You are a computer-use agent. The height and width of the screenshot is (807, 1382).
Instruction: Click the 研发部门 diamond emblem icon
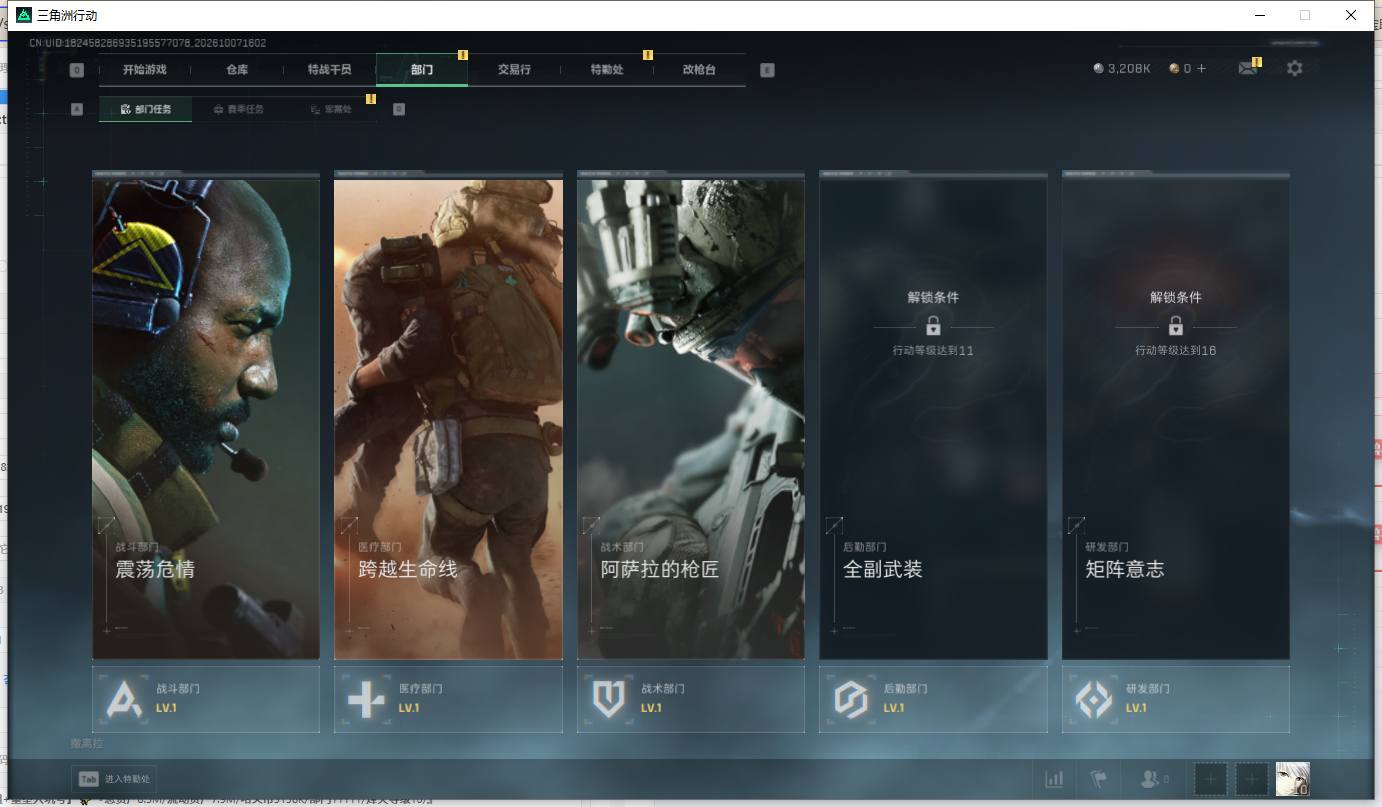coord(1093,699)
